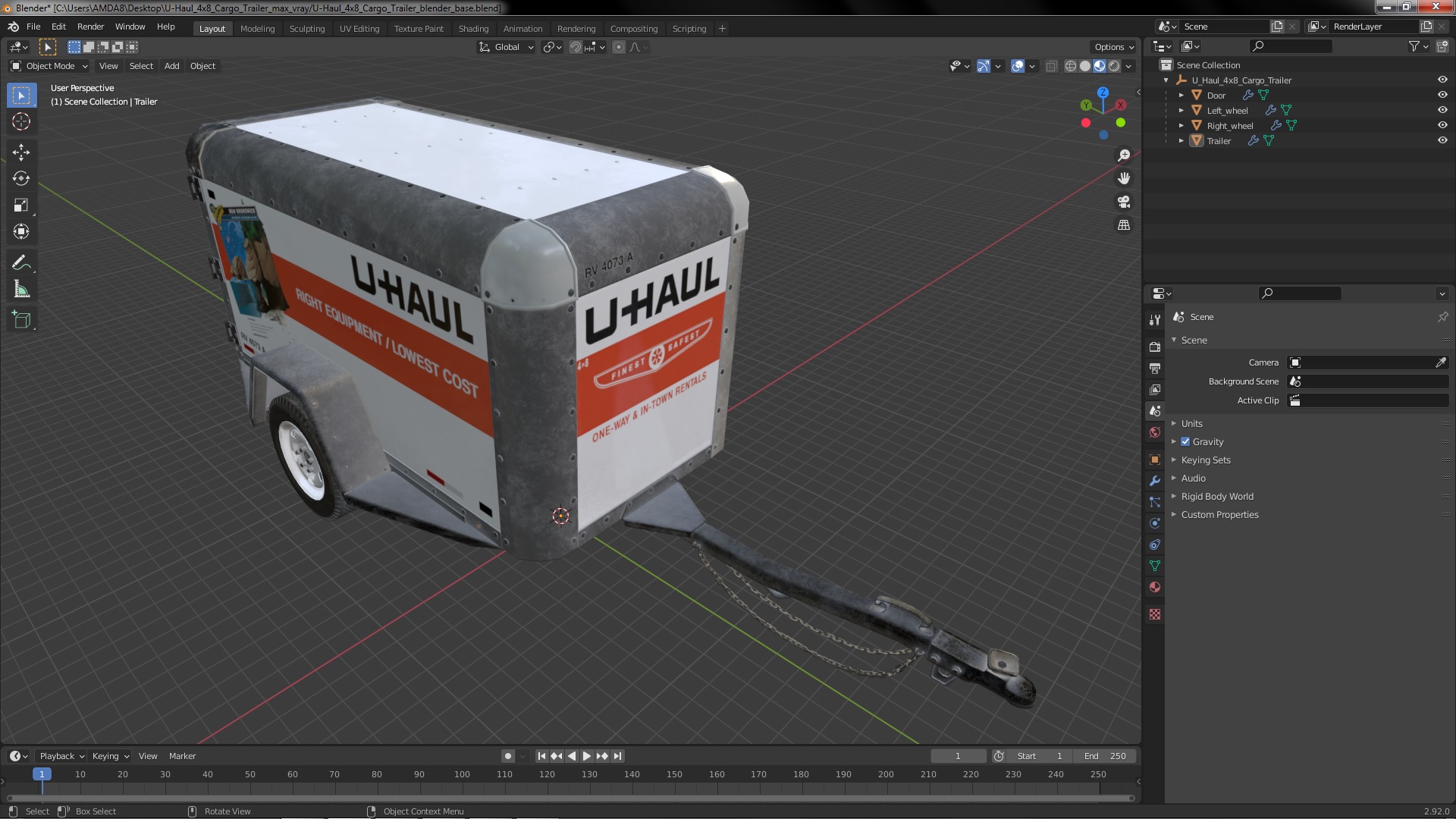Open the Texture properties tab
The width and height of the screenshot is (1456, 819).
pyautogui.click(x=1155, y=614)
